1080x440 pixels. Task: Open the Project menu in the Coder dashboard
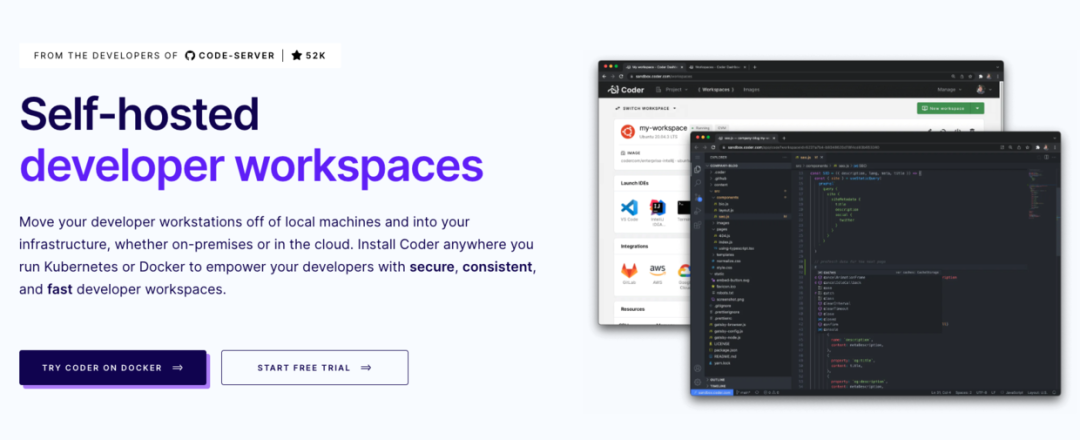[672, 90]
